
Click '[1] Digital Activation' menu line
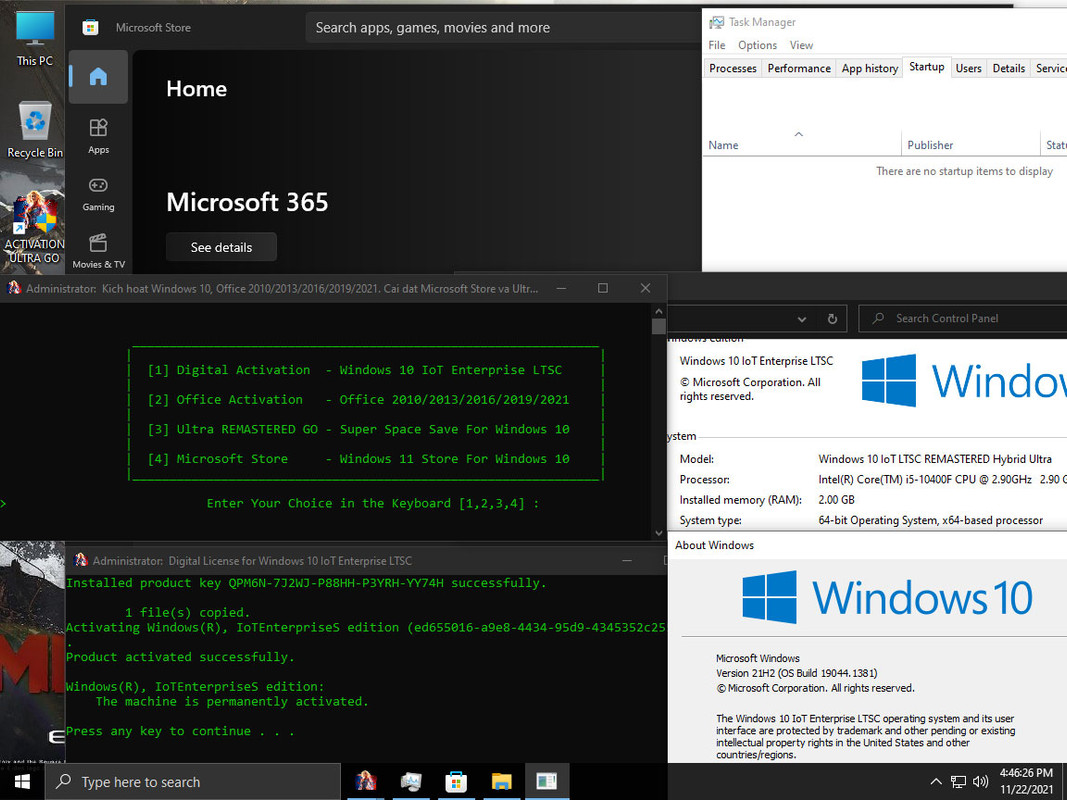tap(355, 370)
